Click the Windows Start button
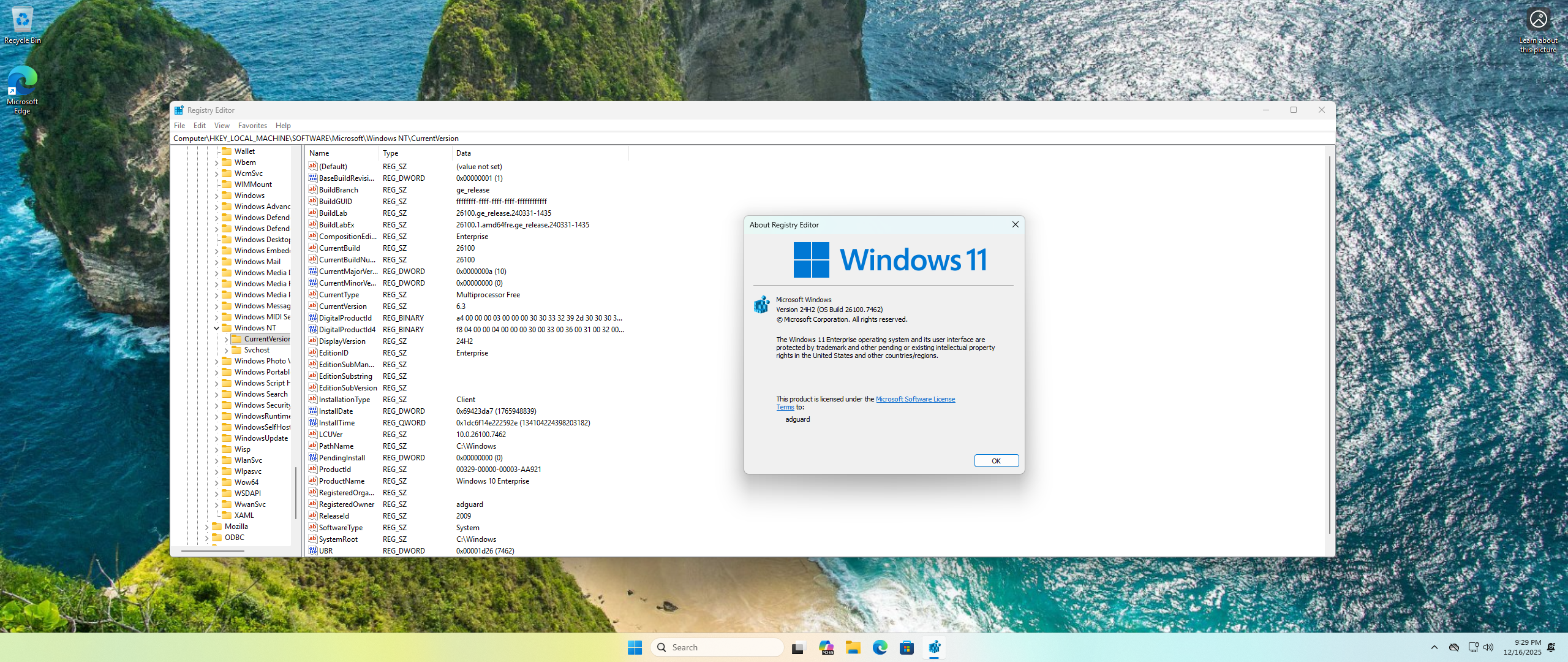The image size is (1568, 662). [635, 647]
